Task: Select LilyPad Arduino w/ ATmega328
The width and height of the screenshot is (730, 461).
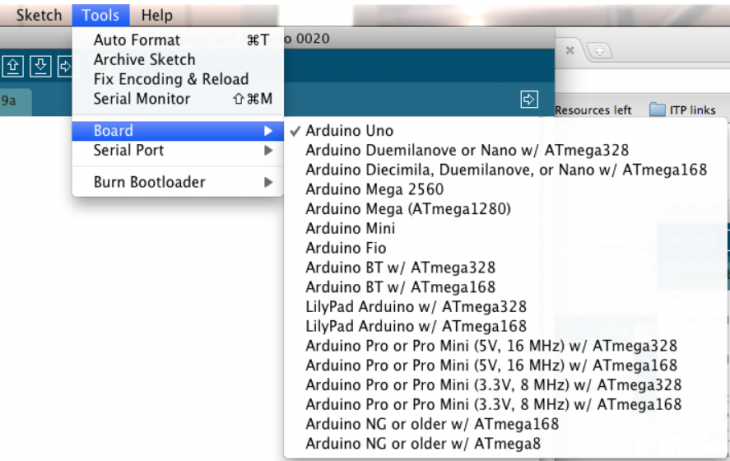Action: tap(415, 307)
